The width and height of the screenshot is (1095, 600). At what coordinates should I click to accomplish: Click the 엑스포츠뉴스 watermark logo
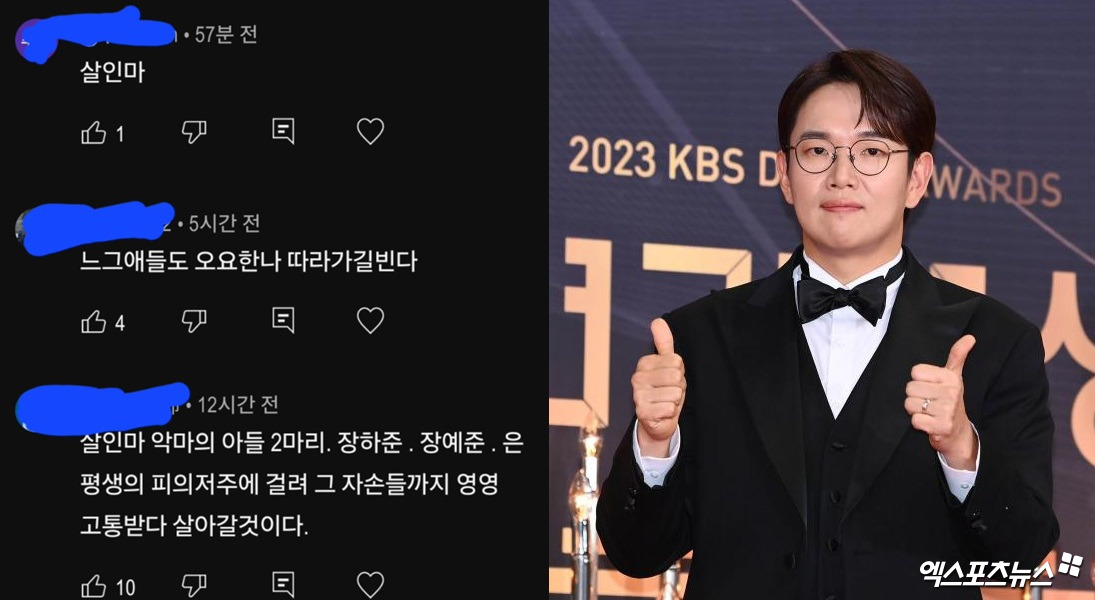1000,571
